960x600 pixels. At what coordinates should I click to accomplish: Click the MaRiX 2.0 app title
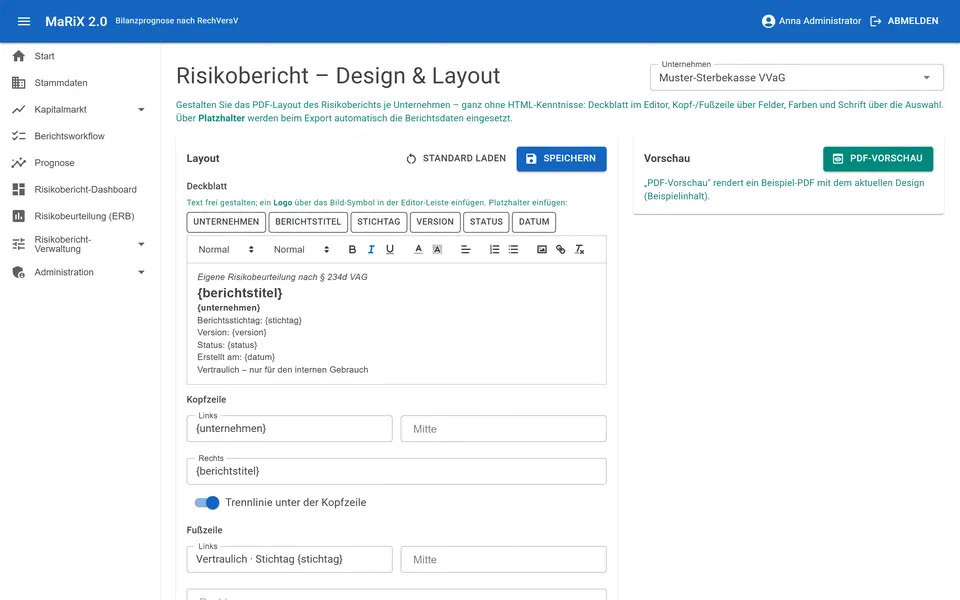coord(76,21)
